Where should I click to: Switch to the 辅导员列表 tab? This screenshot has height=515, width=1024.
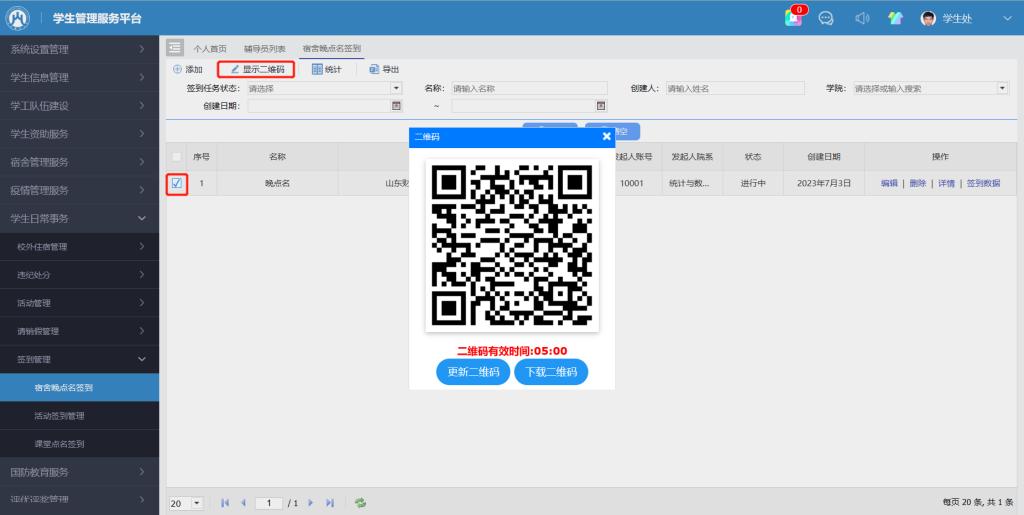tap(265, 48)
